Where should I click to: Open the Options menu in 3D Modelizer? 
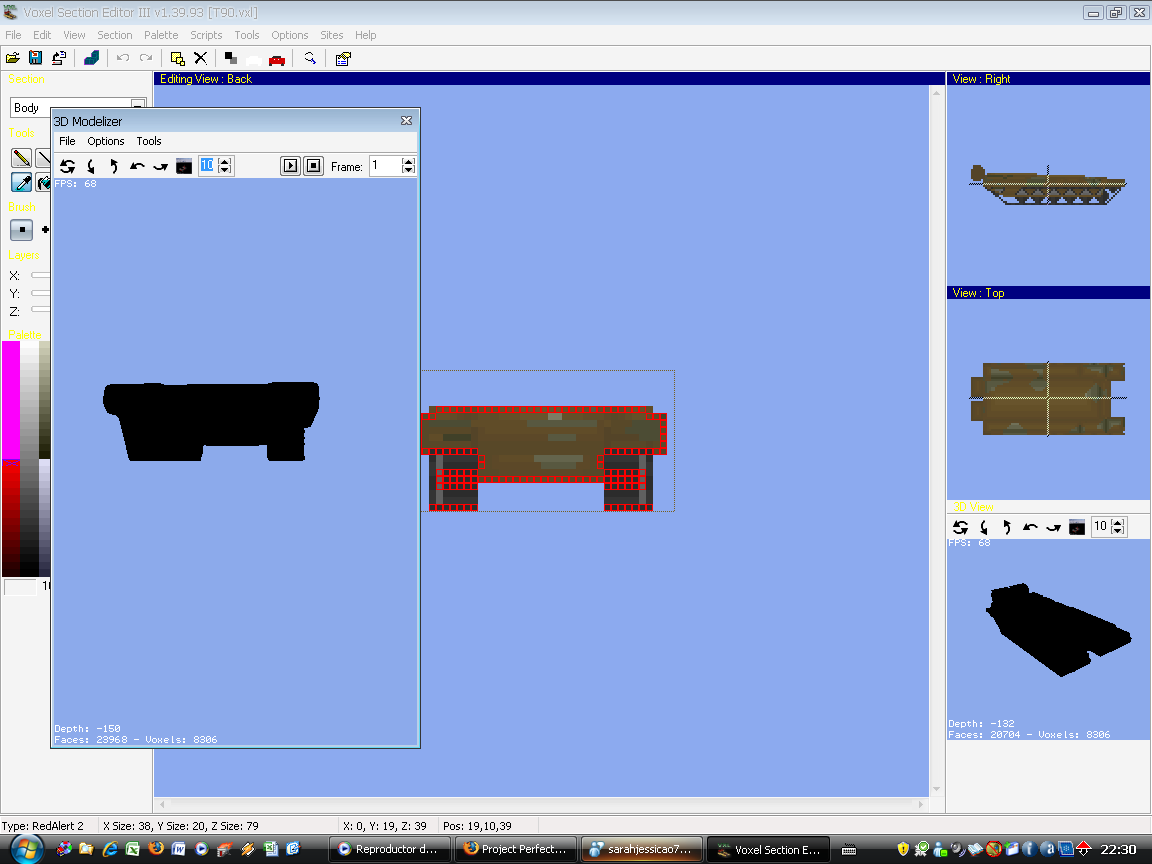(x=106, y=141)
